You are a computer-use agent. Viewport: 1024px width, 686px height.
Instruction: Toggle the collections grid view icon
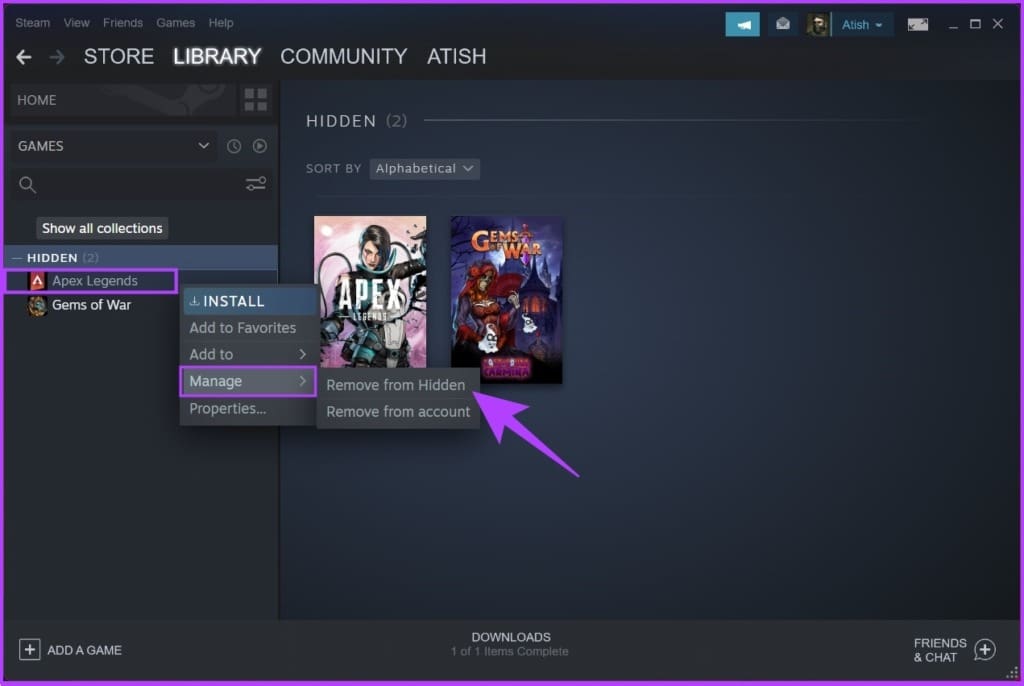click(255, 100)
